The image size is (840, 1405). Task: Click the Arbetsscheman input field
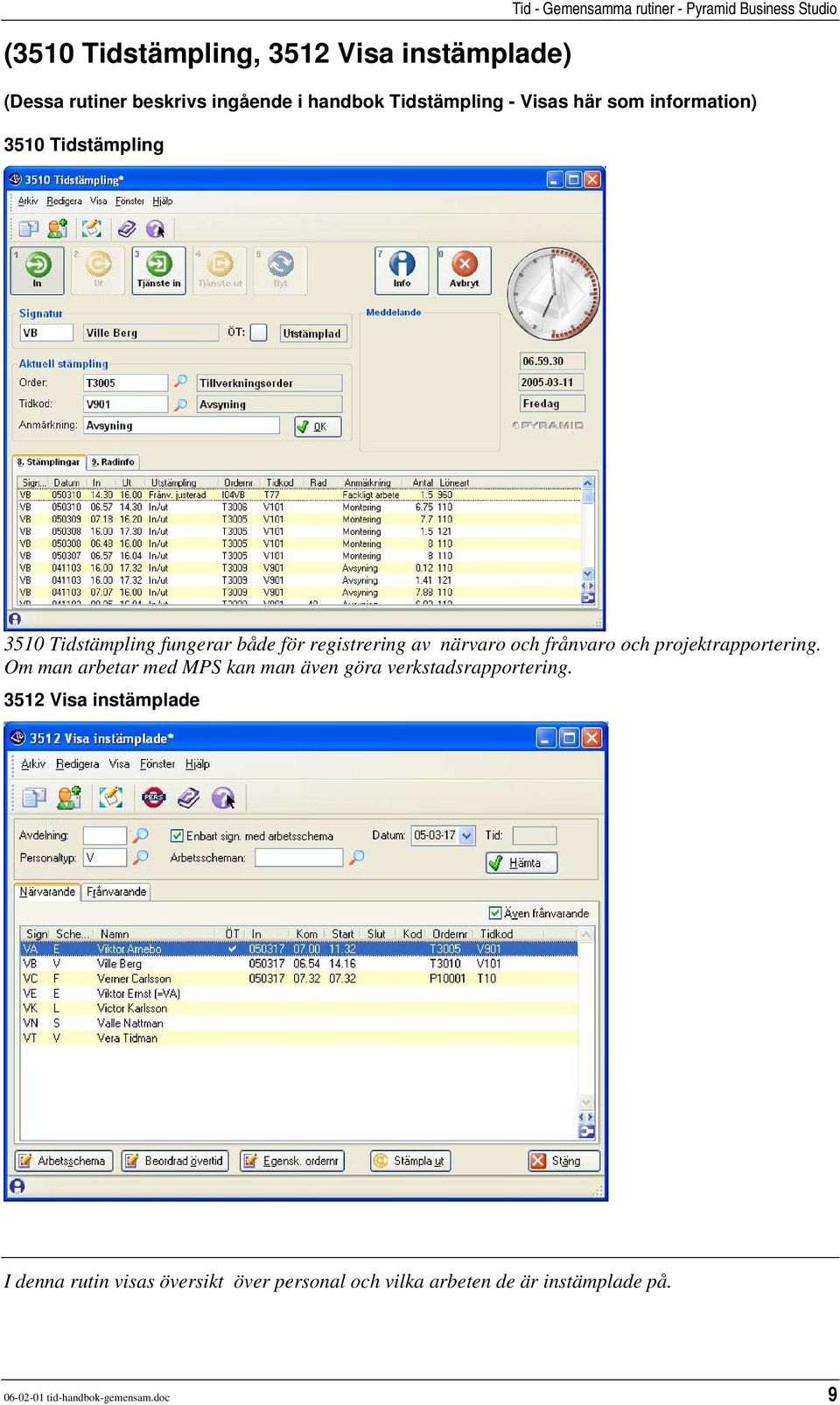[x=298, y=857]
